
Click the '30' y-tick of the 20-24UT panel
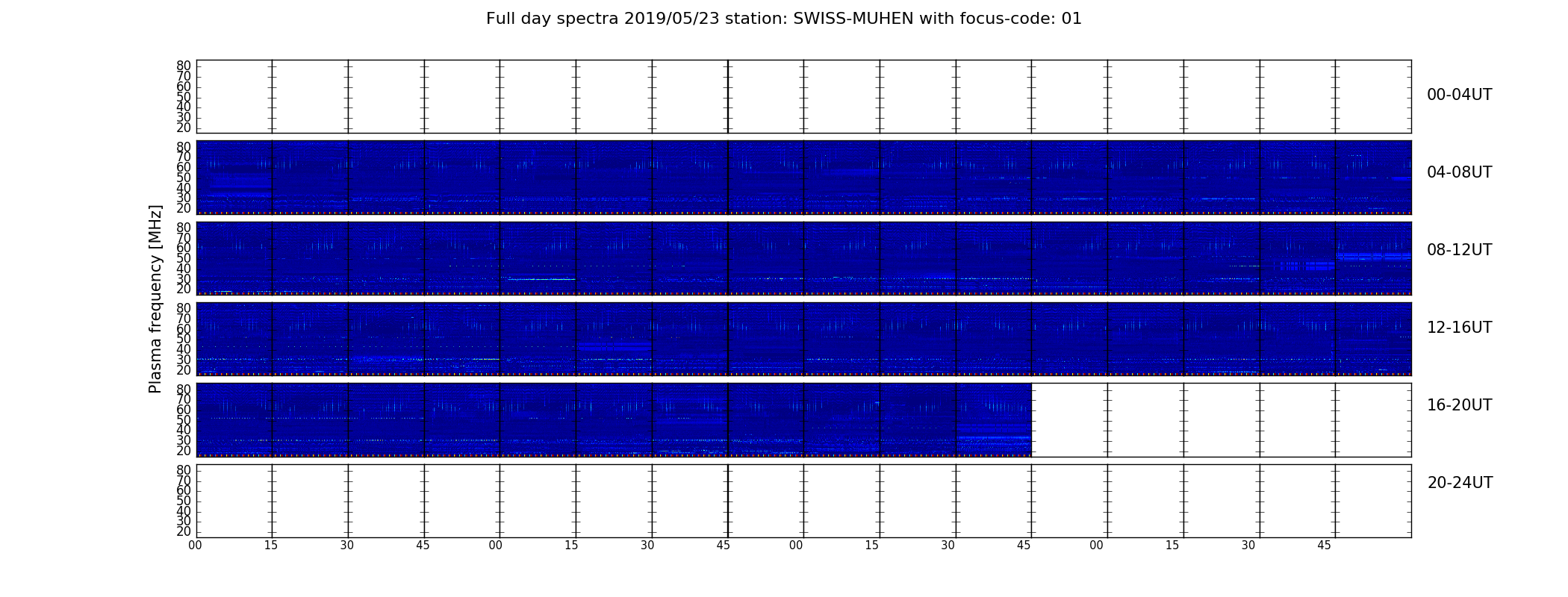[184, 521]
